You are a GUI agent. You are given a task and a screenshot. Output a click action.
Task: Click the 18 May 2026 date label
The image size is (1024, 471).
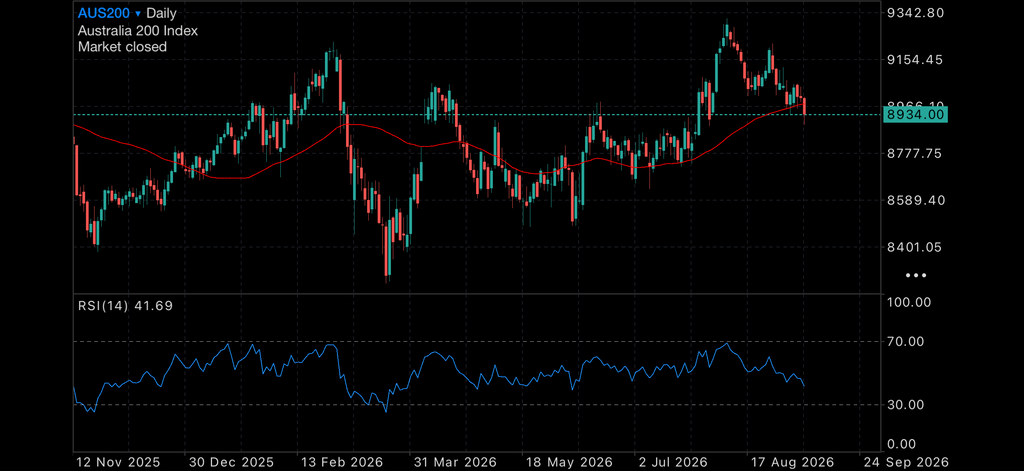[568, 463]
